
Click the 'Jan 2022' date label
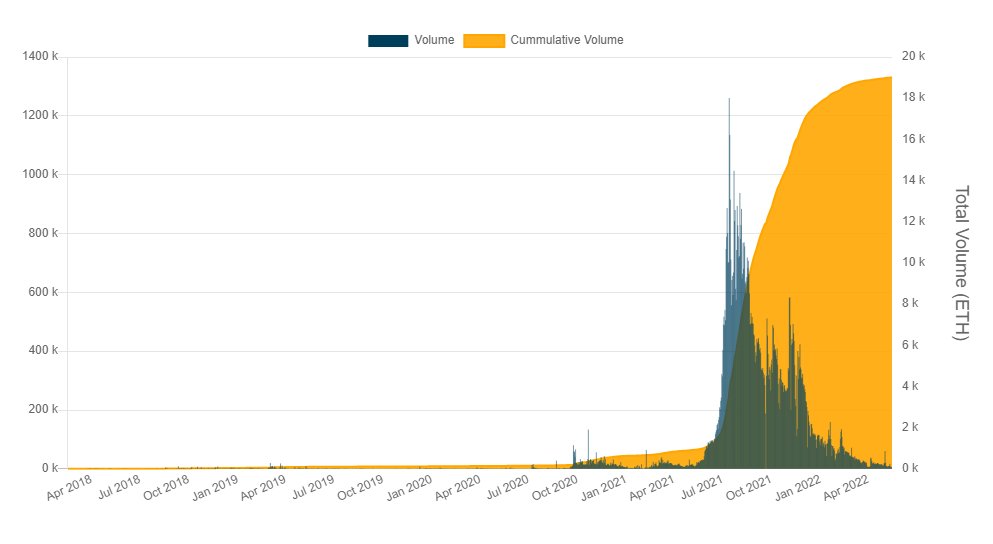click(798, 488)
